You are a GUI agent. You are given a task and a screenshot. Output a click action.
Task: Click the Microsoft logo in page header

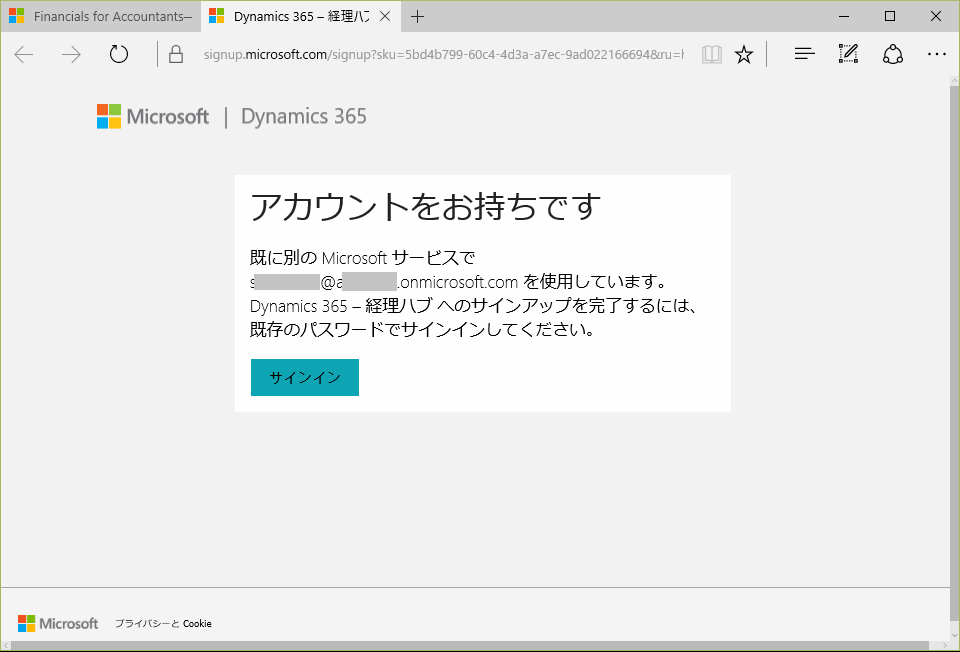(153, 116)
